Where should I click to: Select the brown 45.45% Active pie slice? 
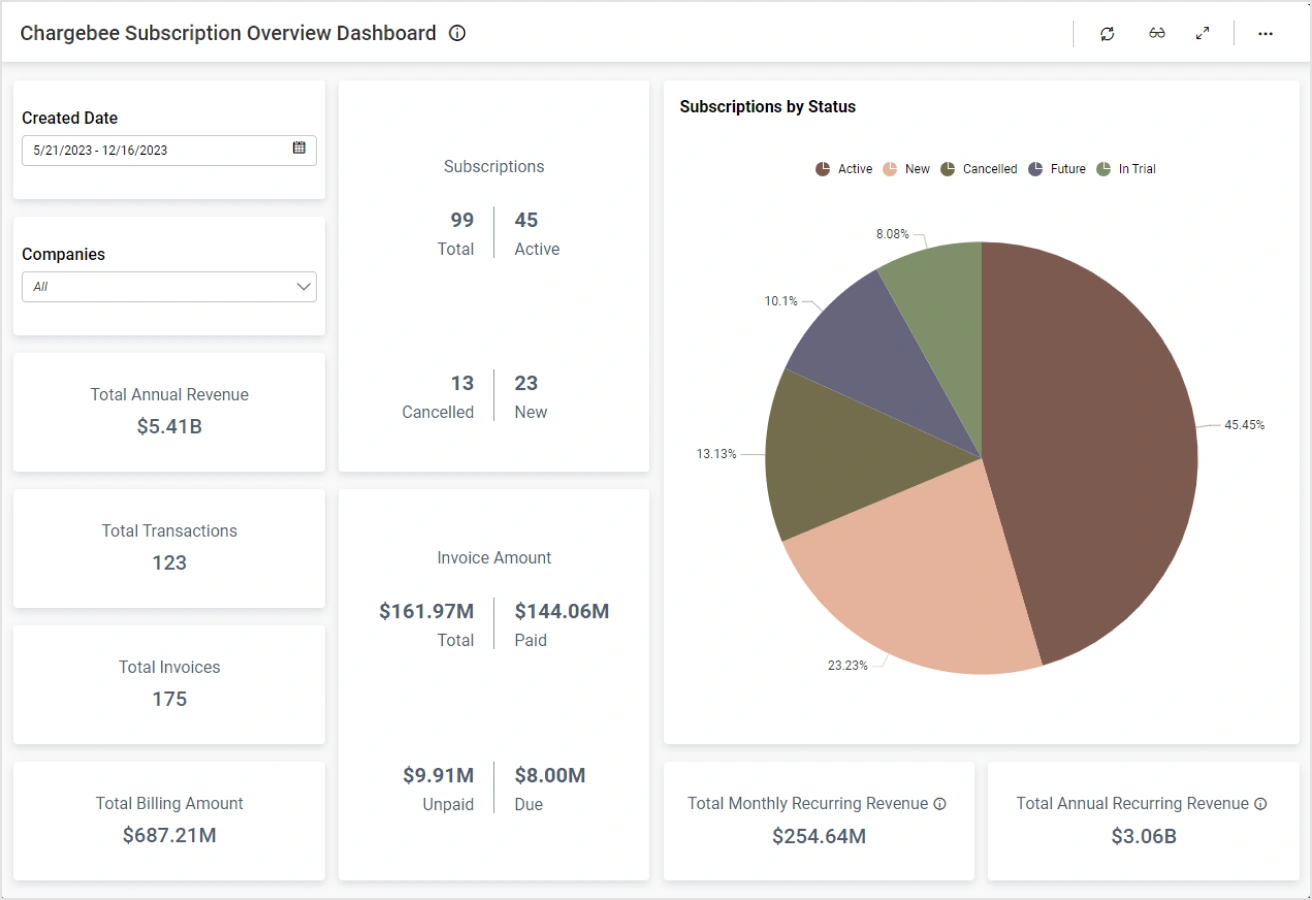(x=1090, y=450)
